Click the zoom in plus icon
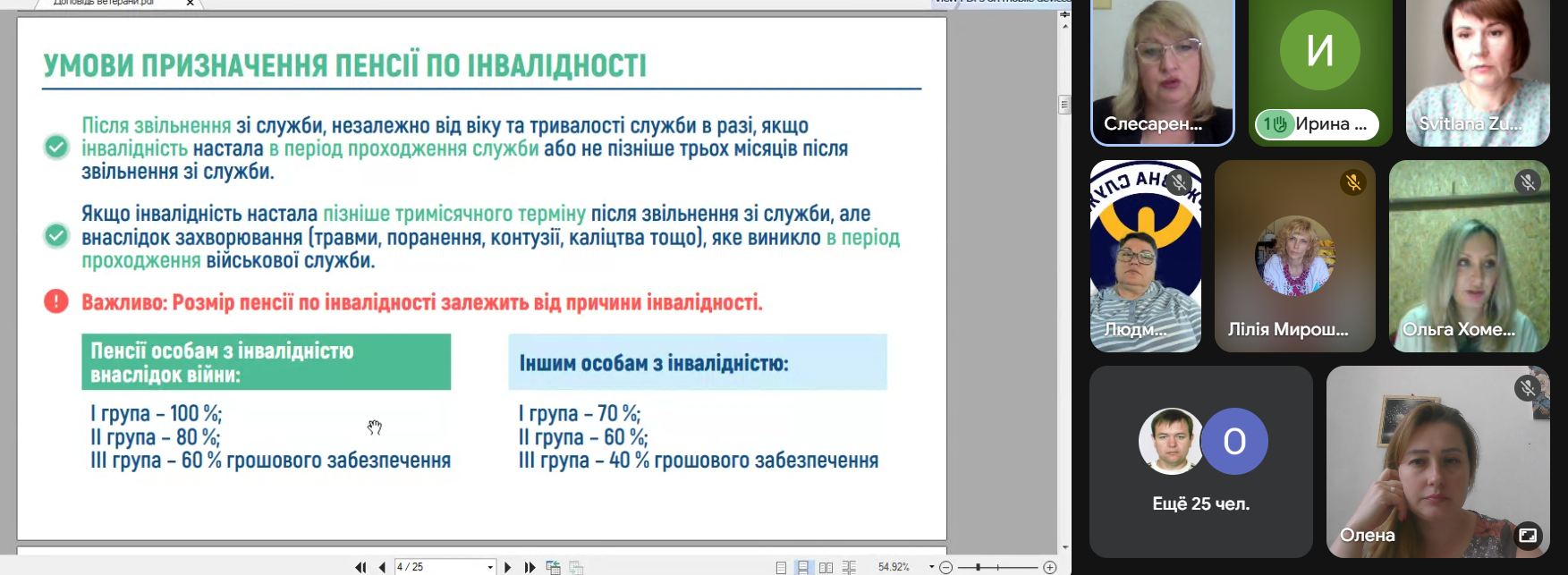Image resolution: width=1568 pixels, height=575 pixels. pos(1050,567)
